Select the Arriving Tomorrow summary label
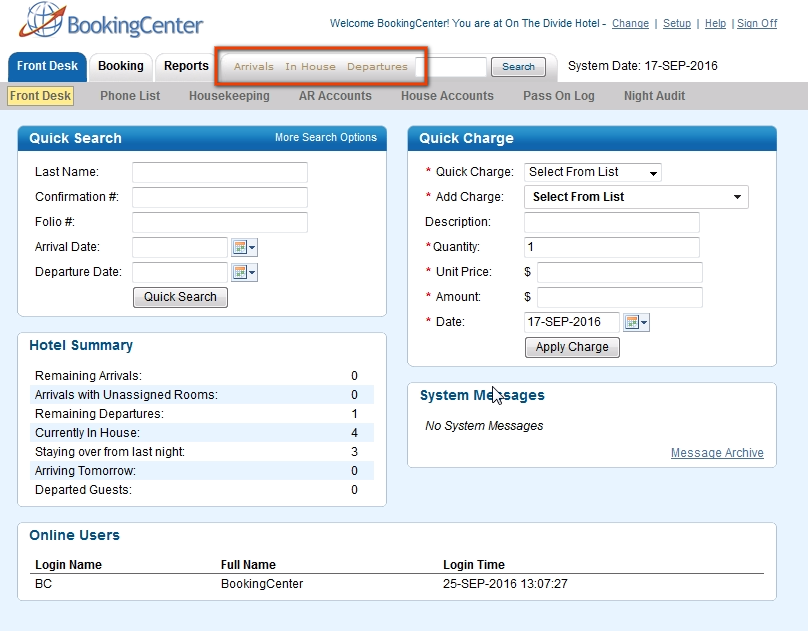The width and height of the screenshot is (808, 631). pyautogui.click(x=85, y=471)
